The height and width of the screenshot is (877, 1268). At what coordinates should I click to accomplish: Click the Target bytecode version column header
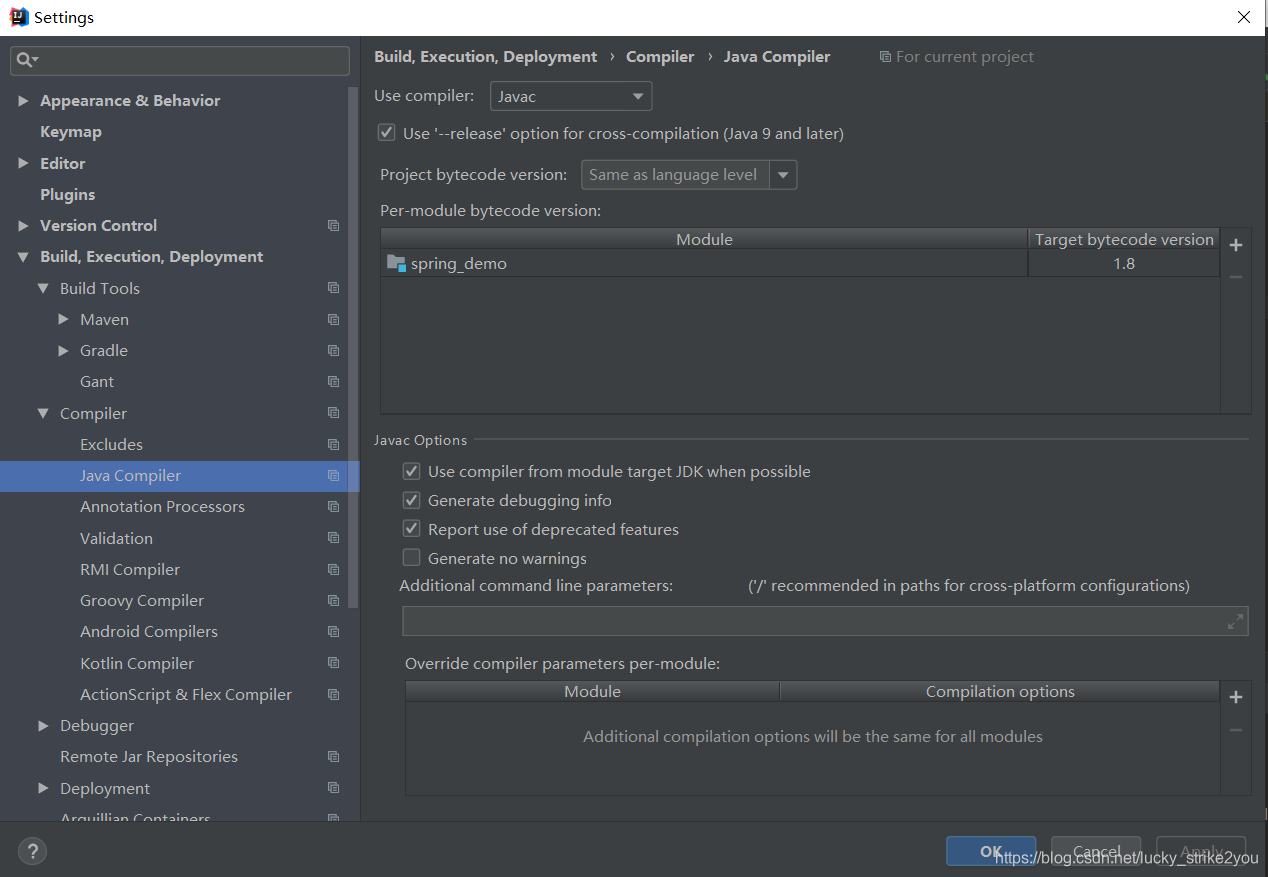1124,240
